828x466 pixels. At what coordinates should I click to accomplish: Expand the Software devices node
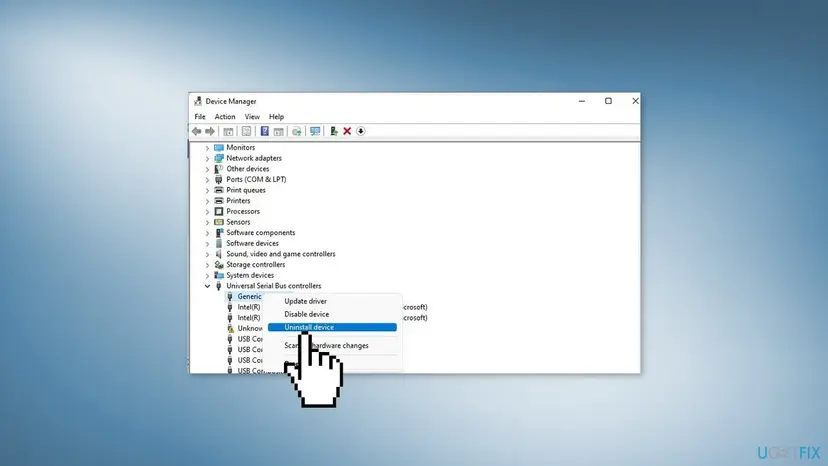208,244
